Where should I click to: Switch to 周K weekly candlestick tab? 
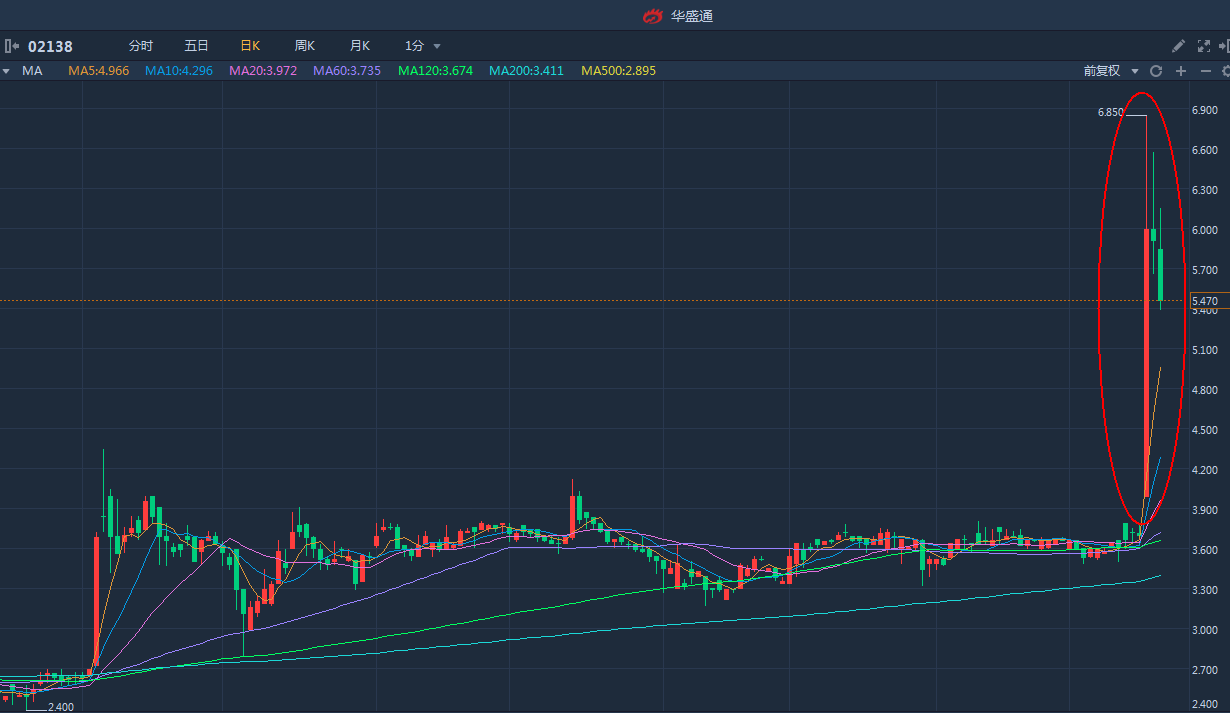pyautogui.click(x=305, y=46)
